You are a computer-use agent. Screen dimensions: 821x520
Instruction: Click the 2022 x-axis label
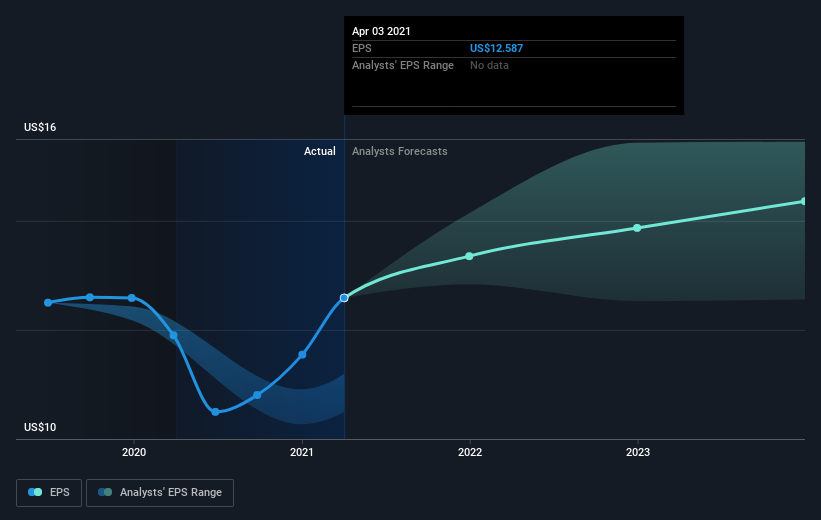(470, 452)
